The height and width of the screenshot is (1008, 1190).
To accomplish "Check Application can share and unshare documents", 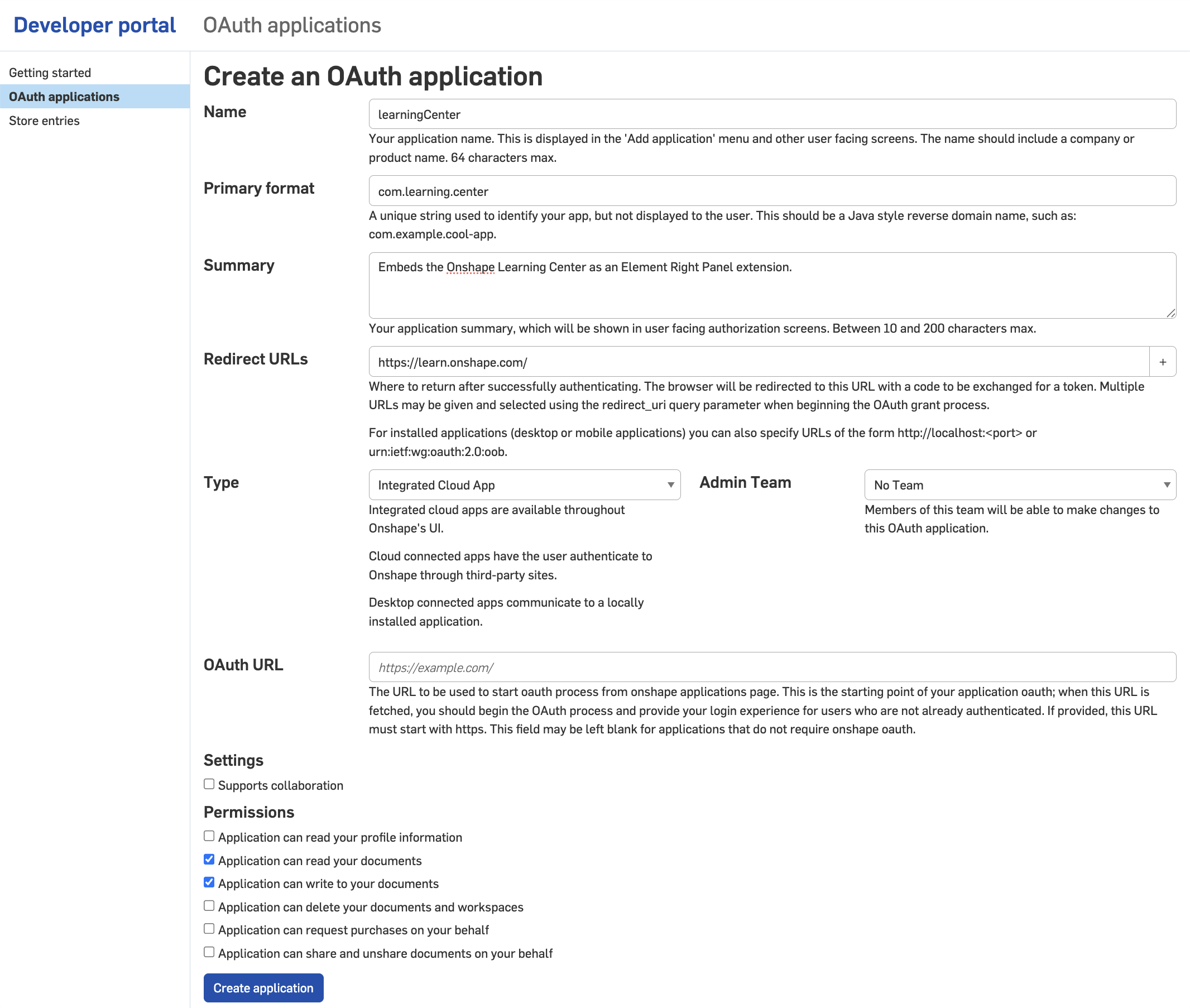I will [209, 952].
